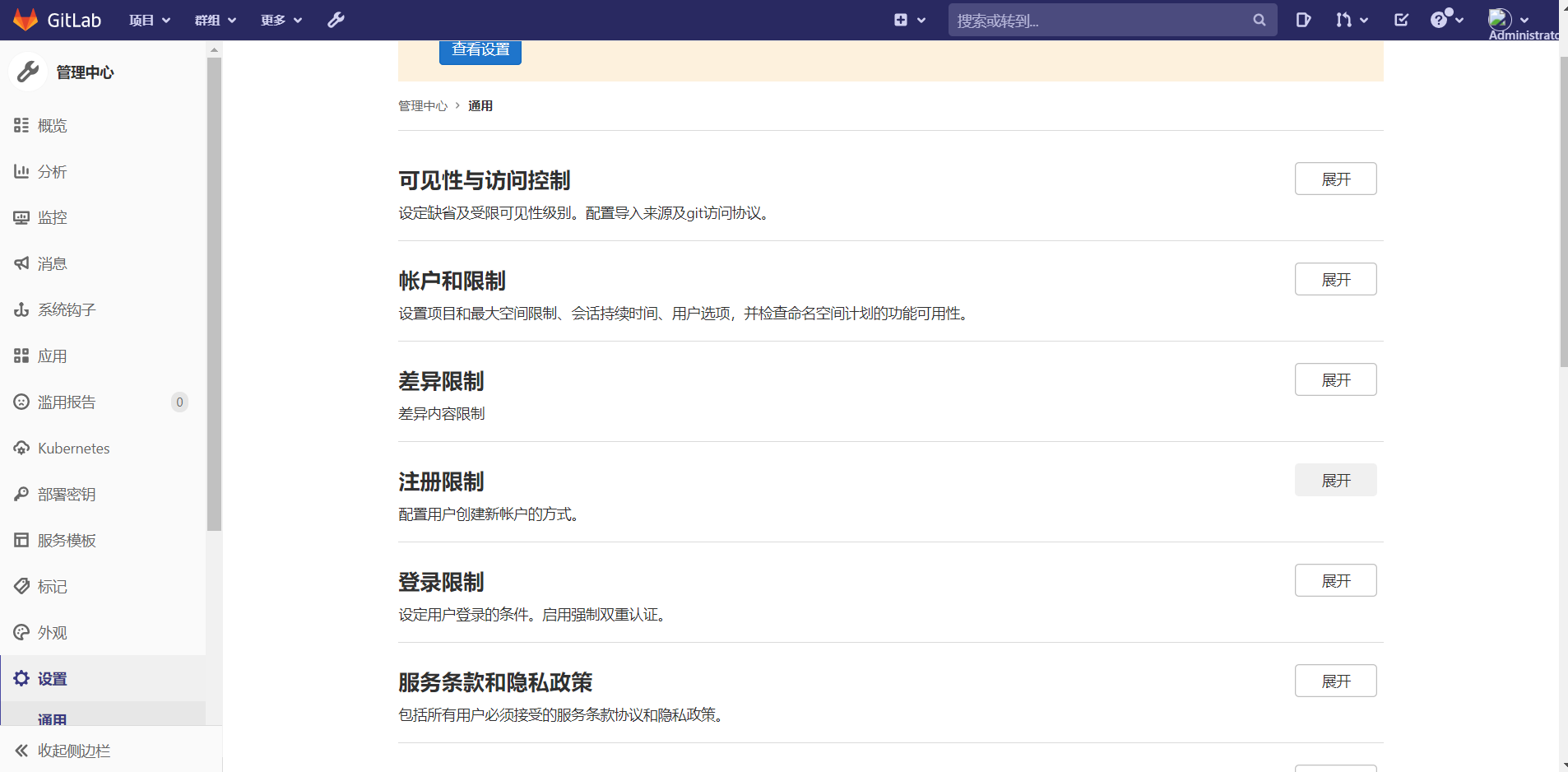Focus the 搜索或转到 search field
1568x772 pixels.
pyautogui.click(x=1112, y=20)
